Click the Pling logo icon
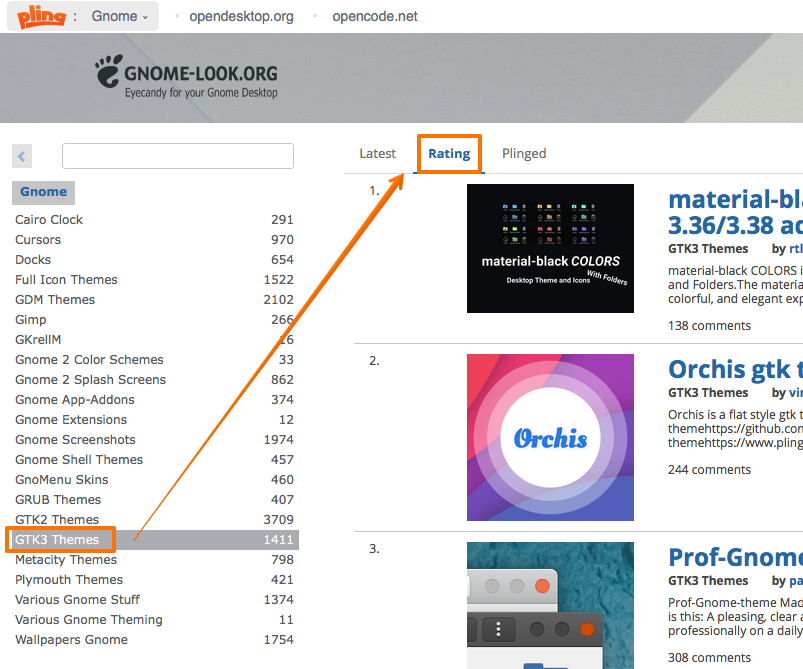The height and width of the screenshot is (669, 803). coord(41,16)
